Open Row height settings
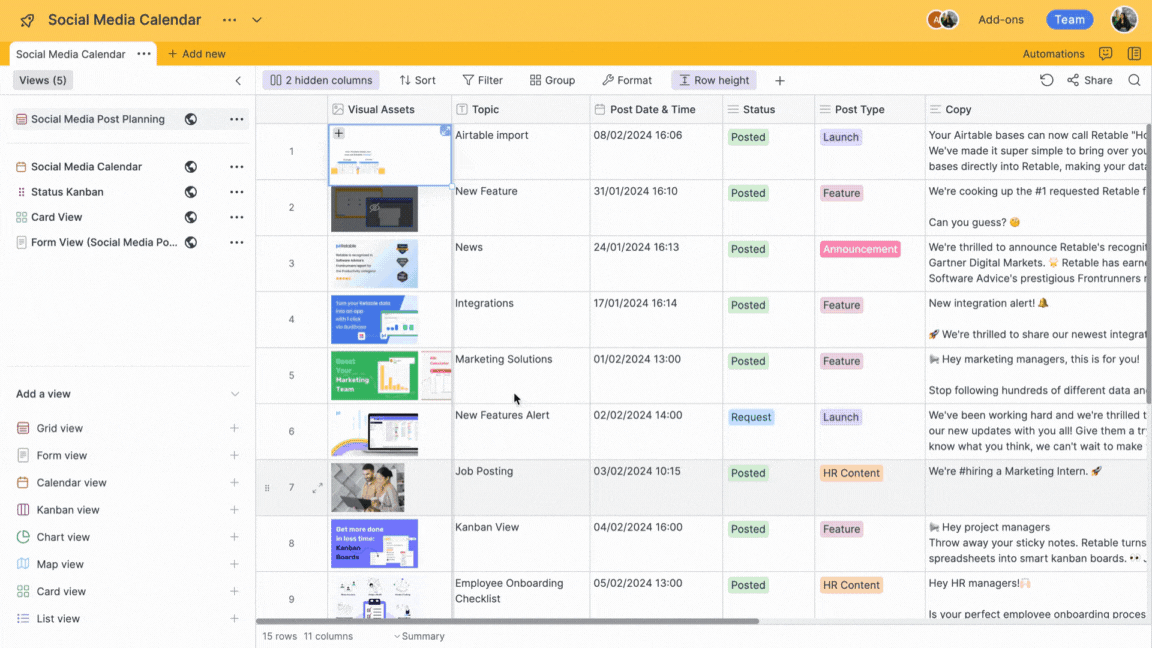Image resolution: width=1152 pixels, height=648 pixels. [713, 80]
